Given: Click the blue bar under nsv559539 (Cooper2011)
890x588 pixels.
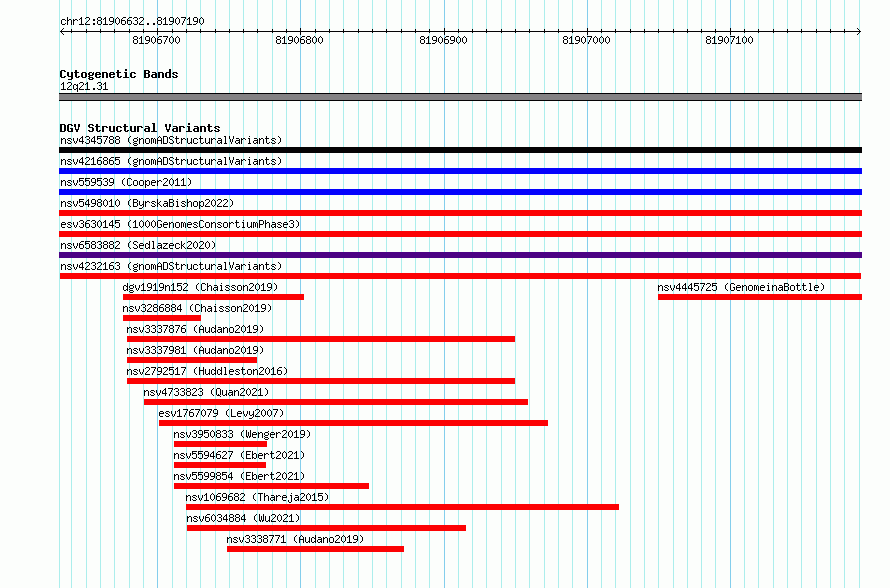Looking at the screenshot, I should (460, 192).
